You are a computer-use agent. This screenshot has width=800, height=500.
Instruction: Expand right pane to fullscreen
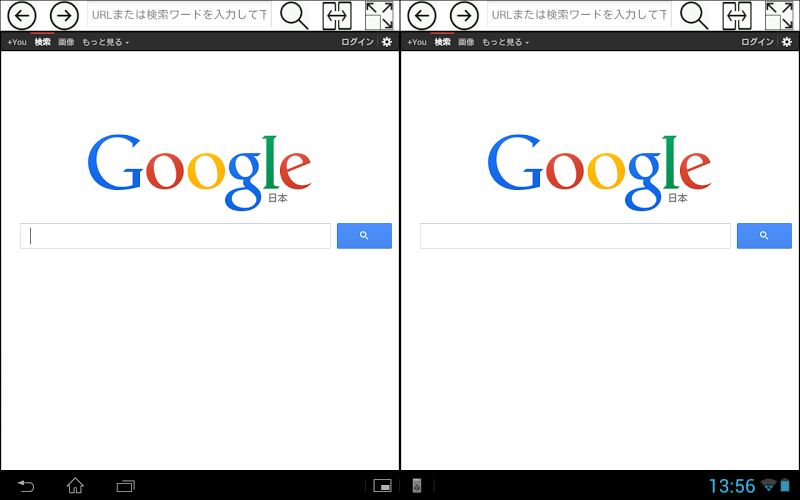780,15
